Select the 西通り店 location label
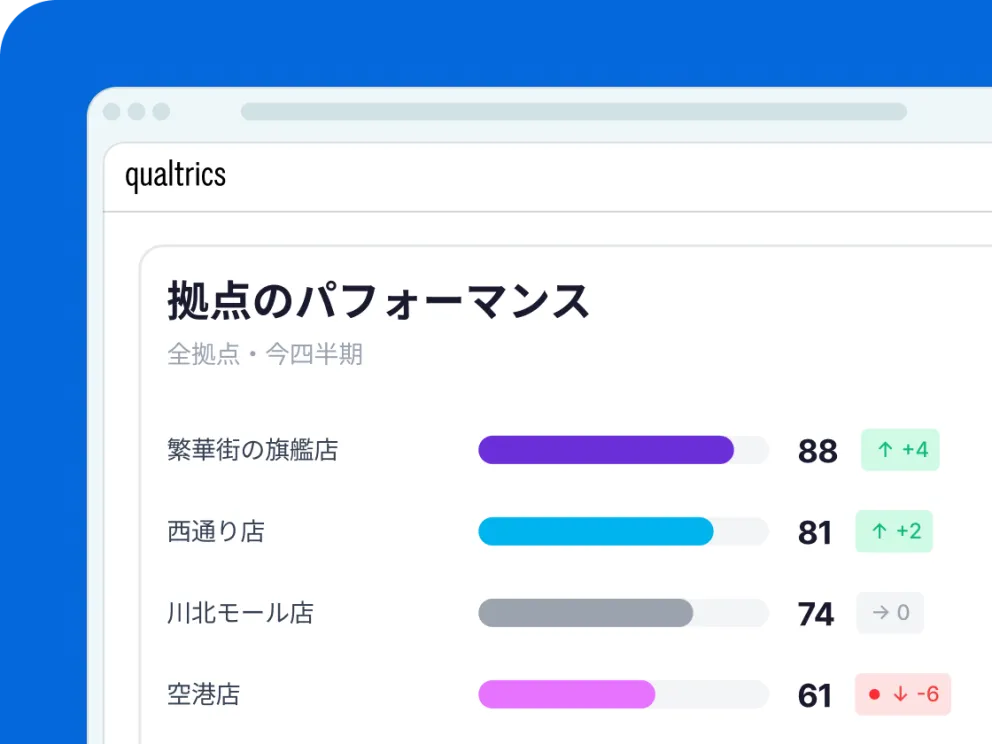The width and height of the screenshot is (992, 744). pyautogui.click(x=216, y=531)
